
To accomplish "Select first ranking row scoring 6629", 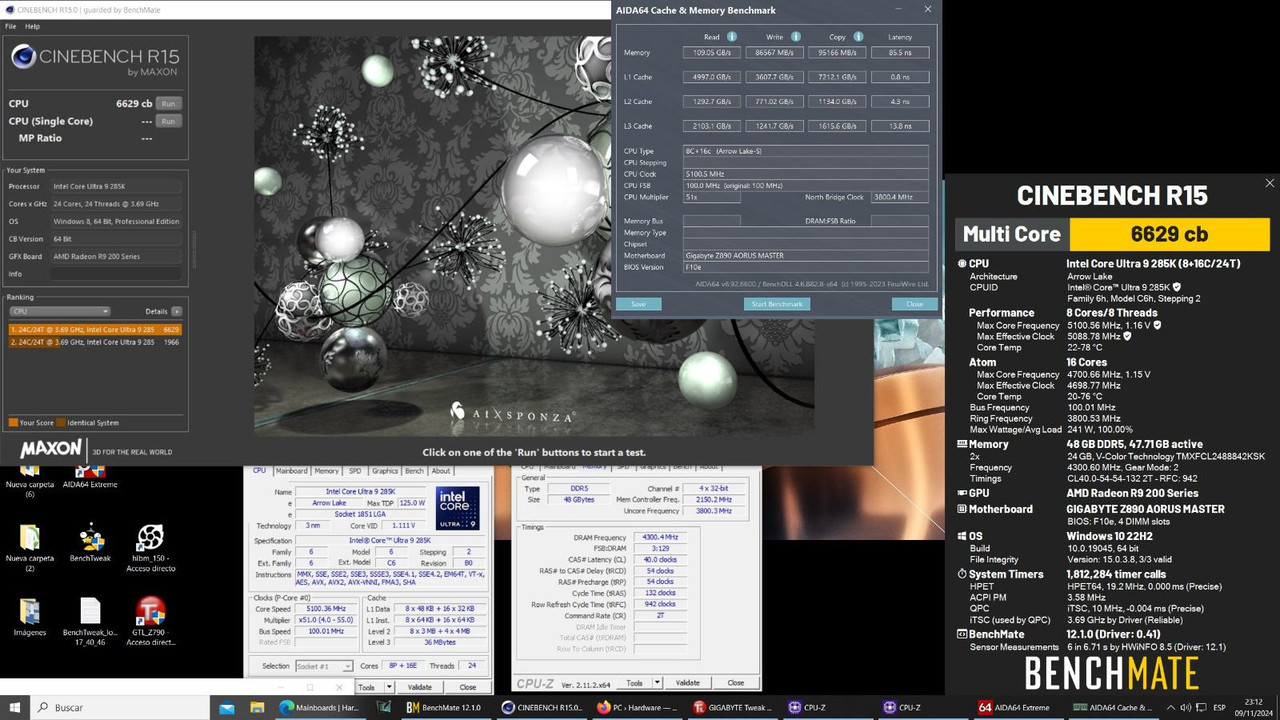I will [95, 329].
